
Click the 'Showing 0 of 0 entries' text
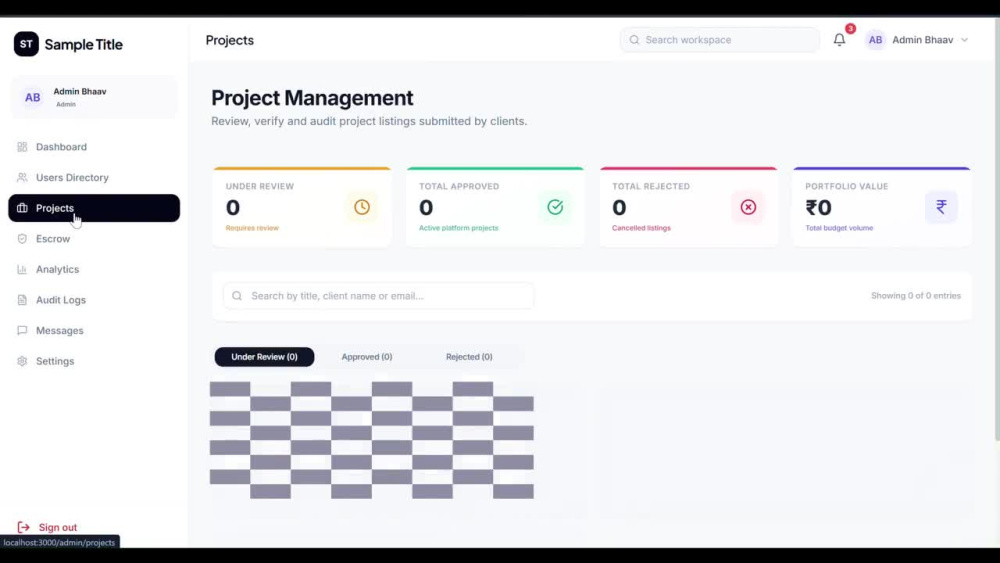[x=916, y=296]
